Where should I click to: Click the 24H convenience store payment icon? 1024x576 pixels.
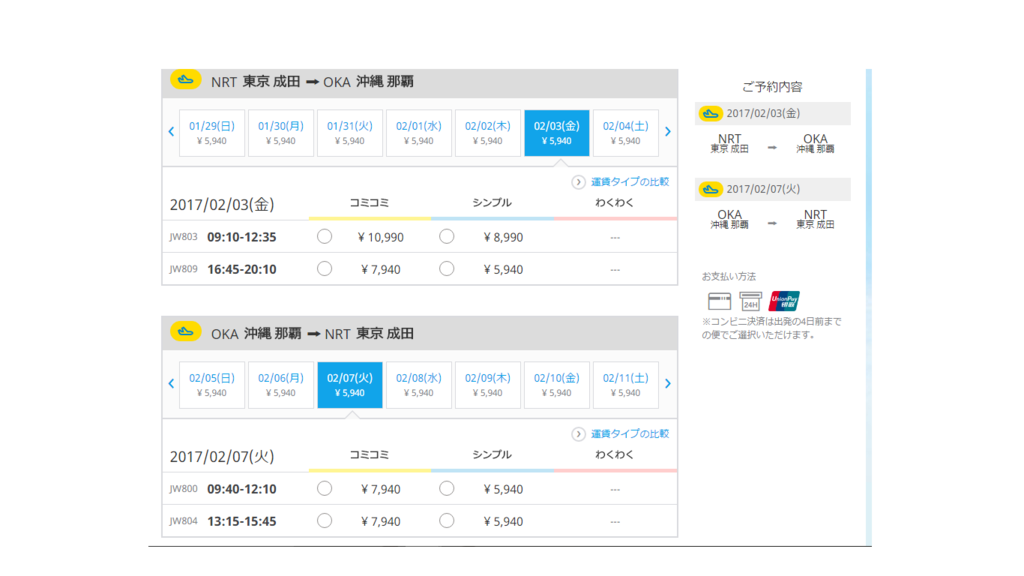[750, 301]
